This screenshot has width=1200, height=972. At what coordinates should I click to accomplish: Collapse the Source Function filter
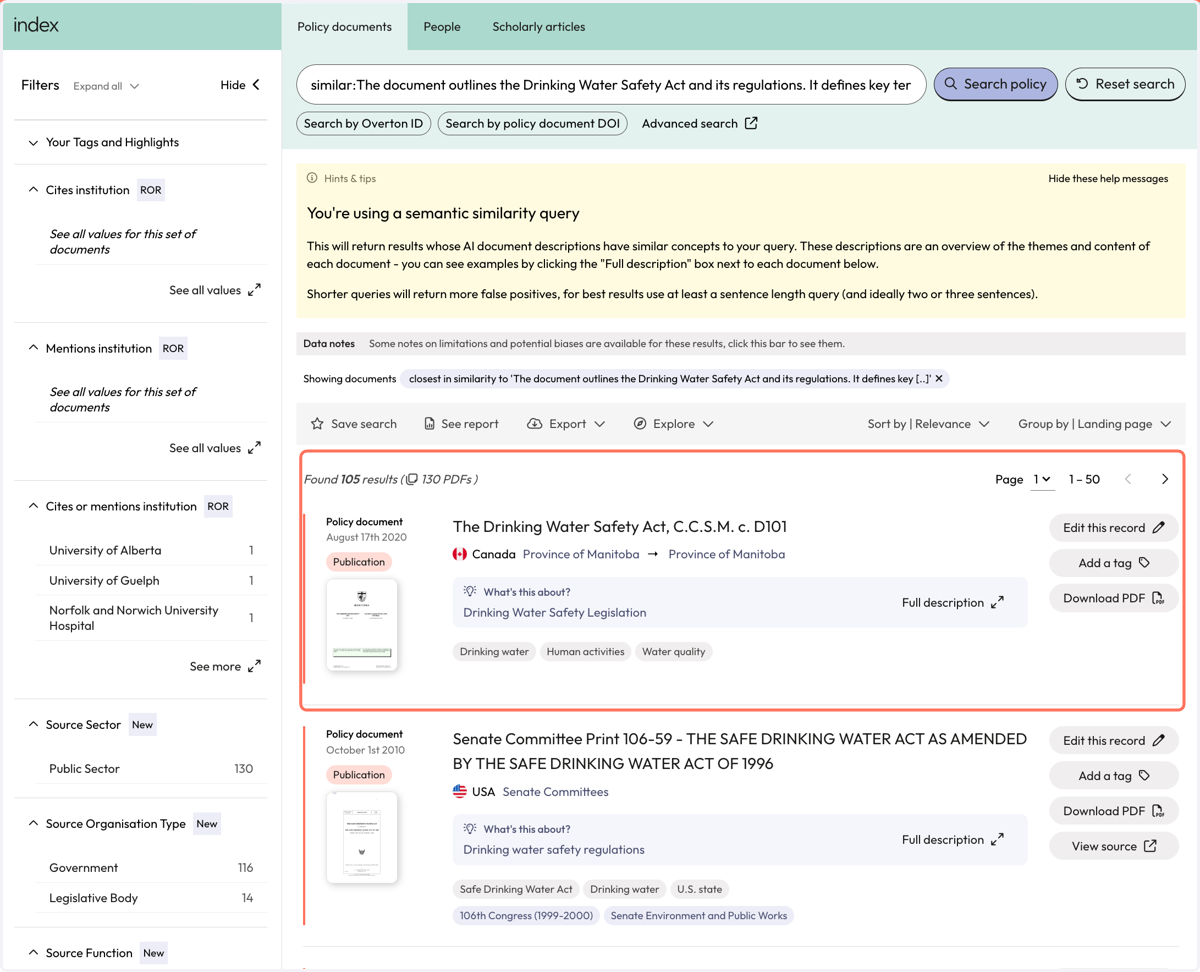[33, 953]
